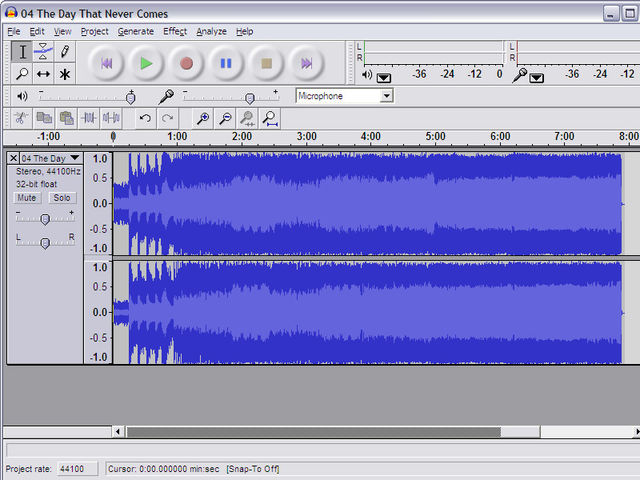Click the Cursor position status text
The width and height of the screenshot is (640, 480).
[x=163, y=469]
